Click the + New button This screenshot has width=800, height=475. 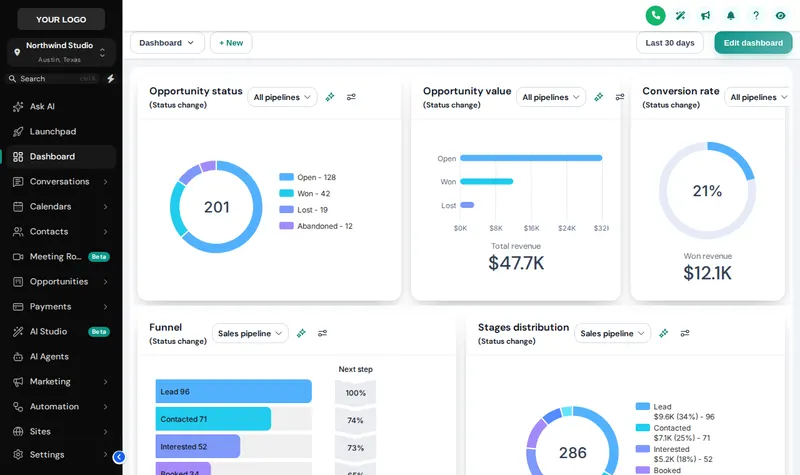pos(231,43)
